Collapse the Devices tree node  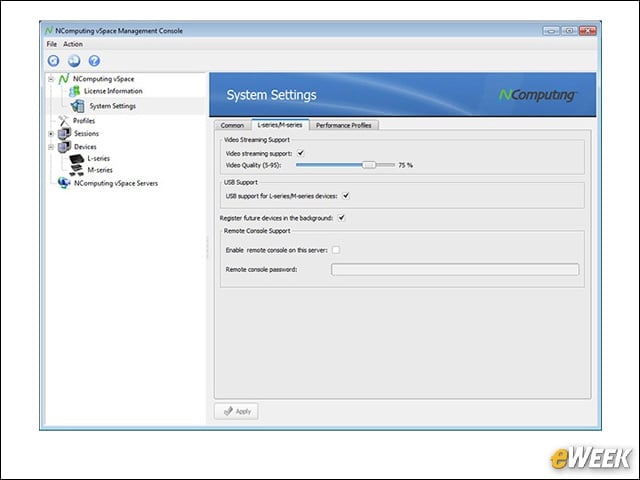51,147
